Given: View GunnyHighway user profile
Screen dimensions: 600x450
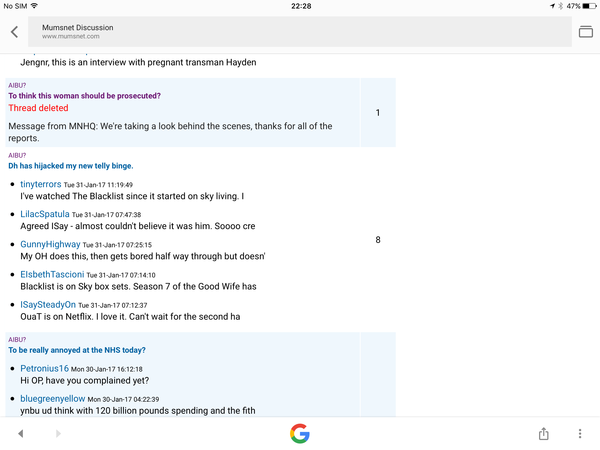Looking at the screenshot, I should point(50,244).
